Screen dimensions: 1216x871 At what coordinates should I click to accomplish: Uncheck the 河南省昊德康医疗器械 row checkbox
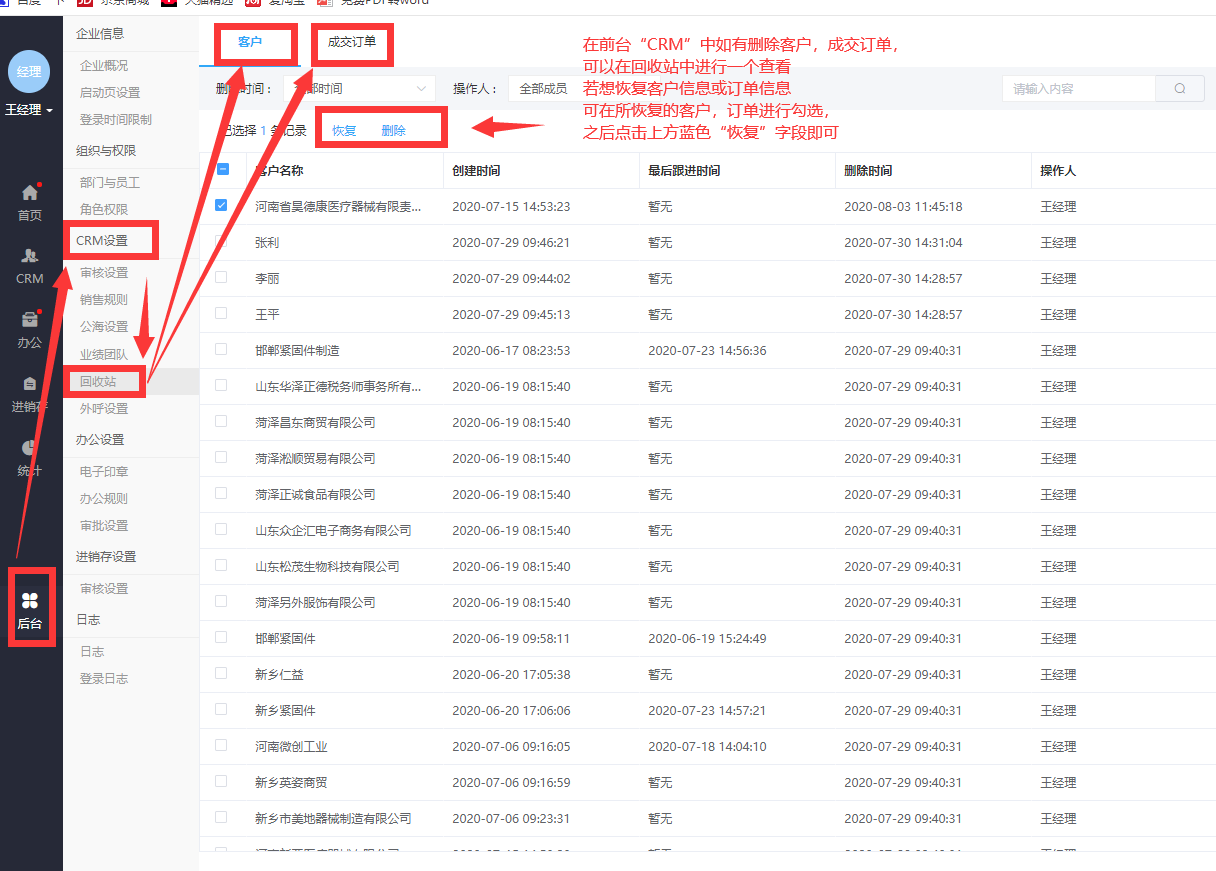[x=222, y=205]
